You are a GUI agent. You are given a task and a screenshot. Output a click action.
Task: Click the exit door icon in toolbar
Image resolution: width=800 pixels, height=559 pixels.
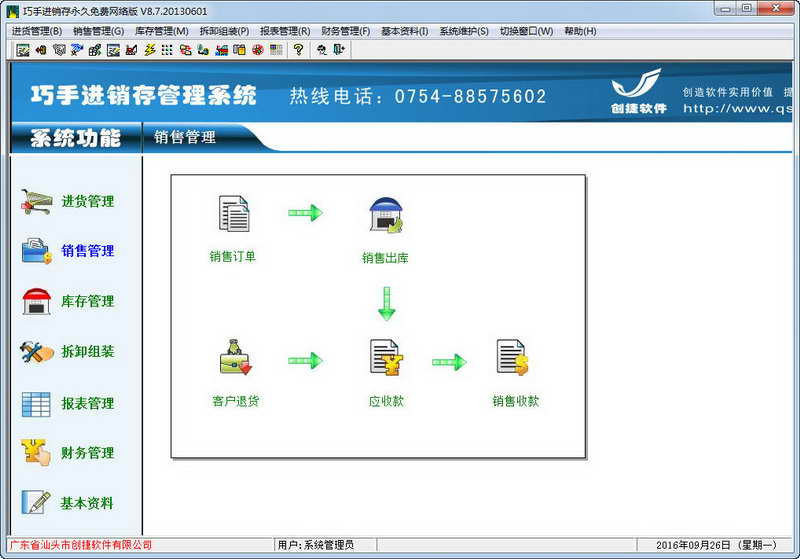339,49
